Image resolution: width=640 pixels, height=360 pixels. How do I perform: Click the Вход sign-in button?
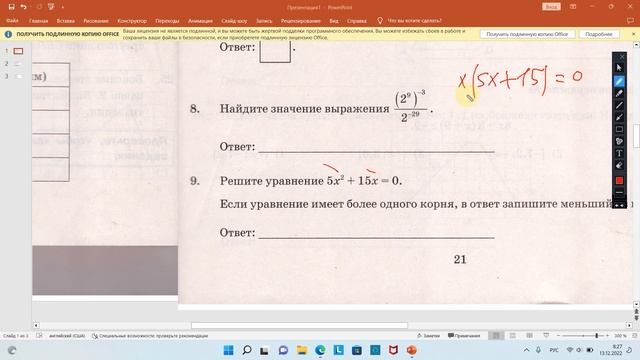551,7
